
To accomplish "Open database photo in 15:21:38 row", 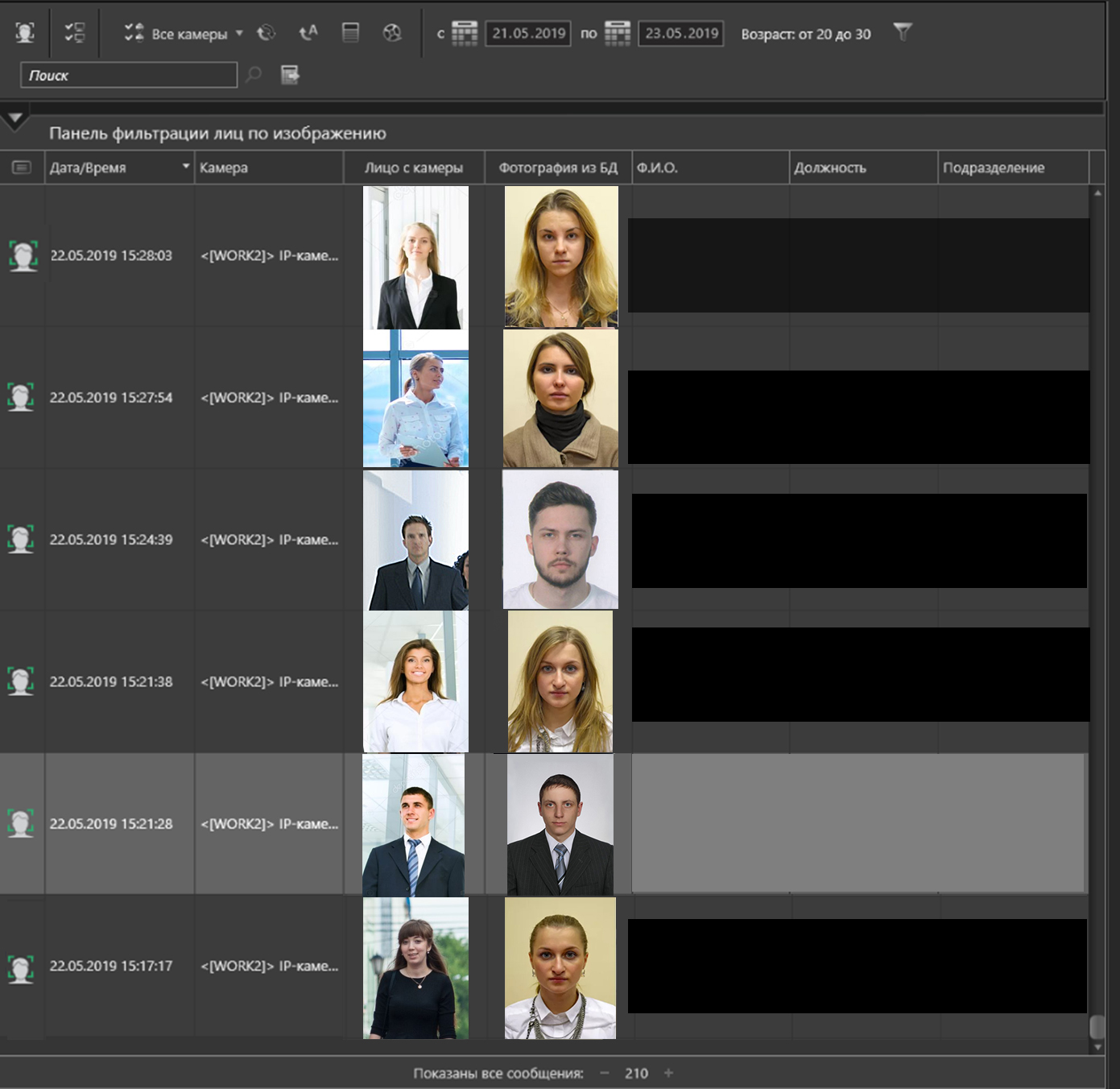I will (560, 681).
